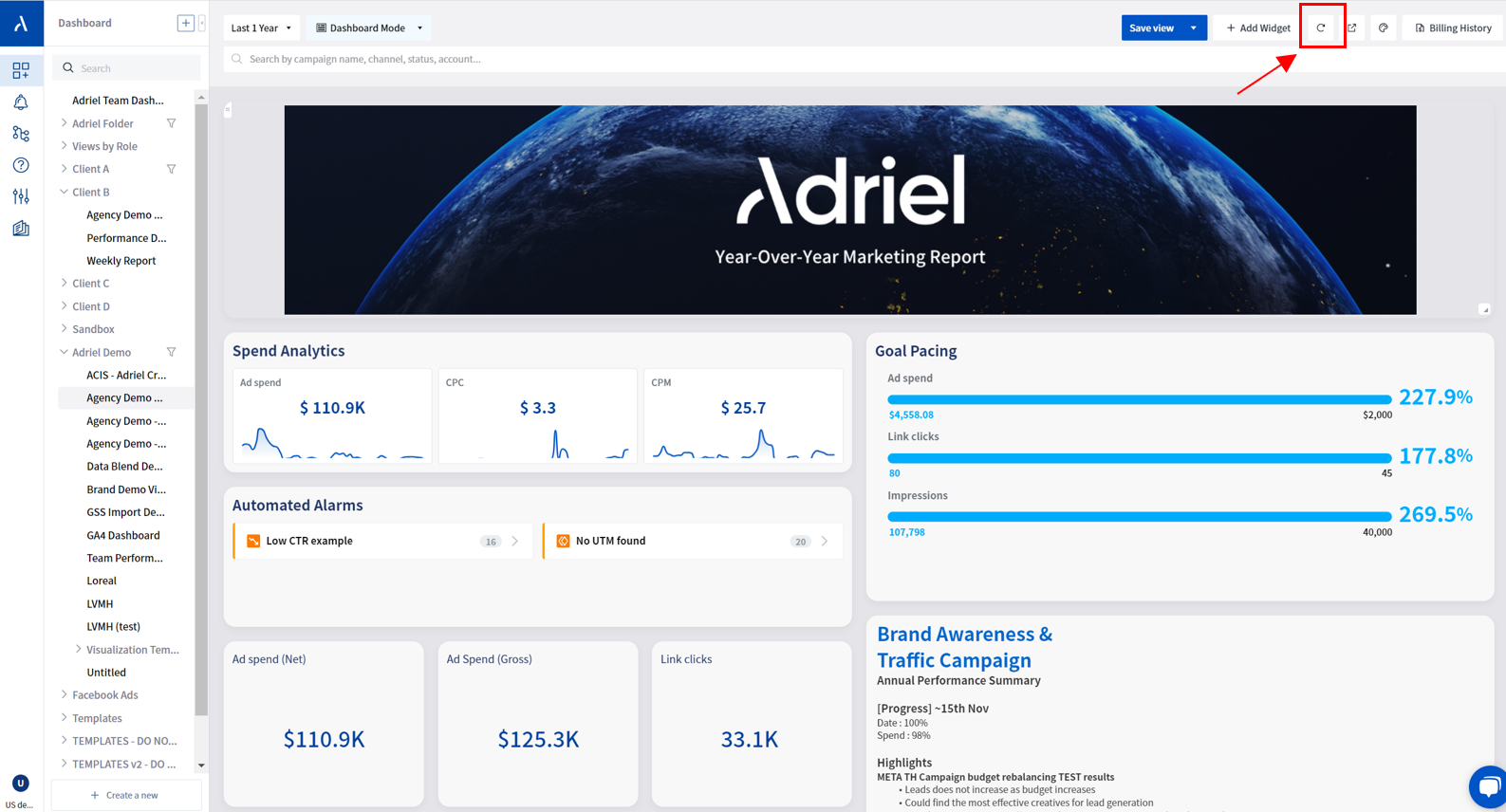Open the help question mark icon
The width and height of the screenshot is (1506, 812).
[x=21, y=165]
